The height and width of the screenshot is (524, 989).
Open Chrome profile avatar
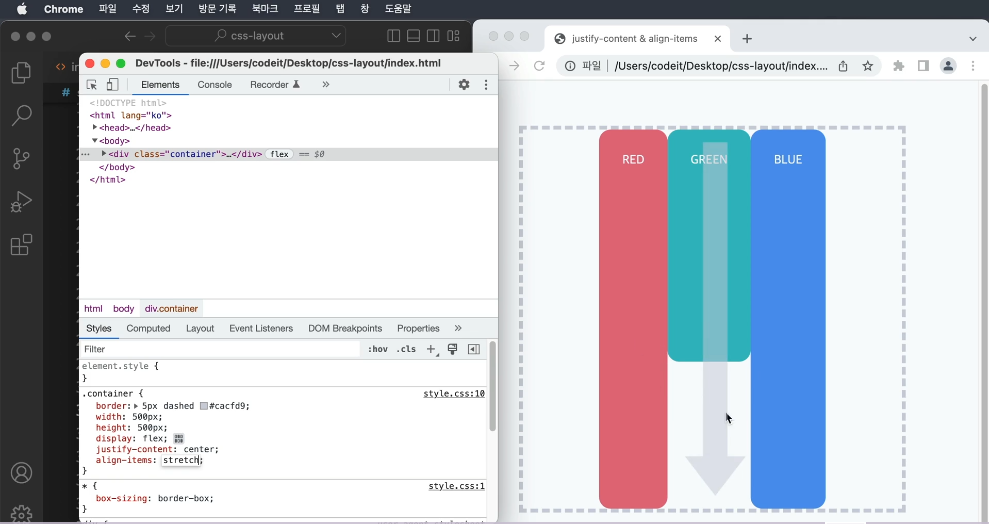(948, 66)
